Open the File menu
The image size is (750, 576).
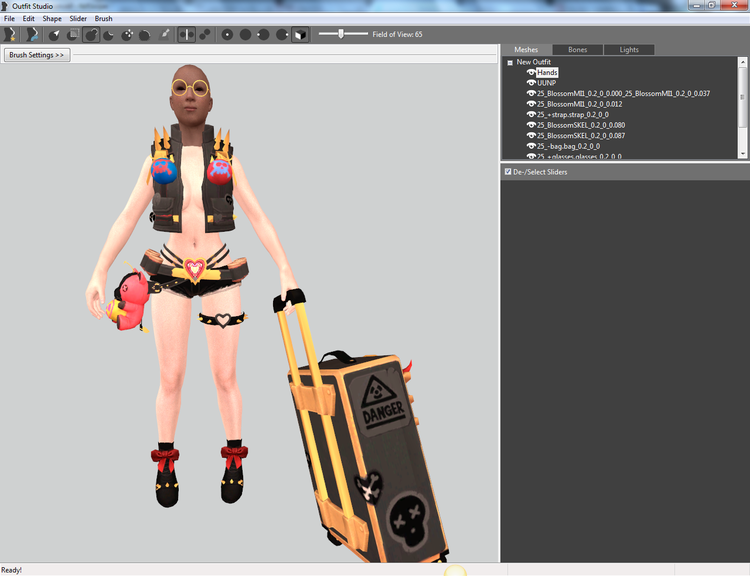[9, 19]
